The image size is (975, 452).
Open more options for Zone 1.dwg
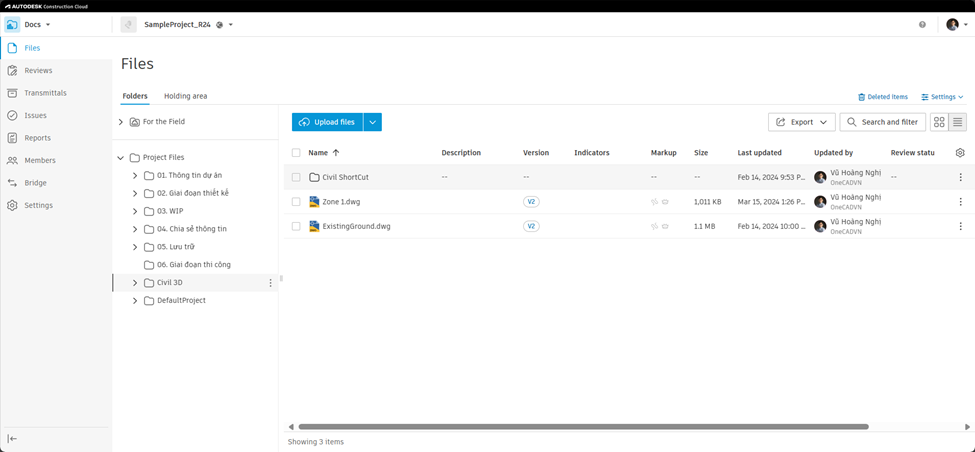tap(960, 201)
